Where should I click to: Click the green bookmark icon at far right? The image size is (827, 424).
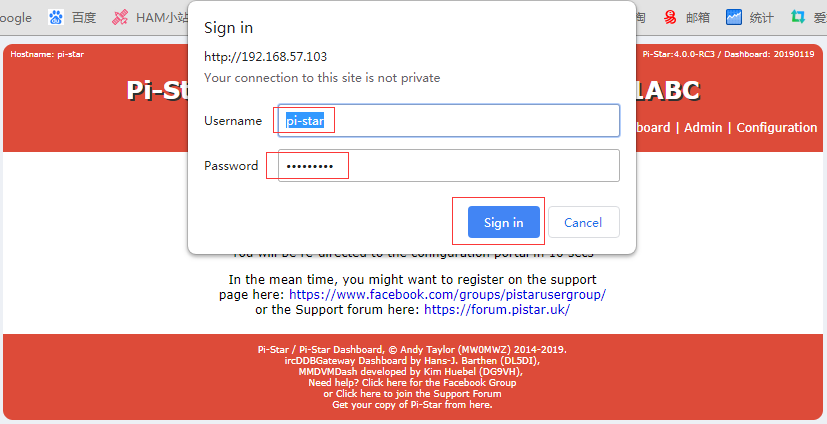pyautogui.click(x=797, y=17)
